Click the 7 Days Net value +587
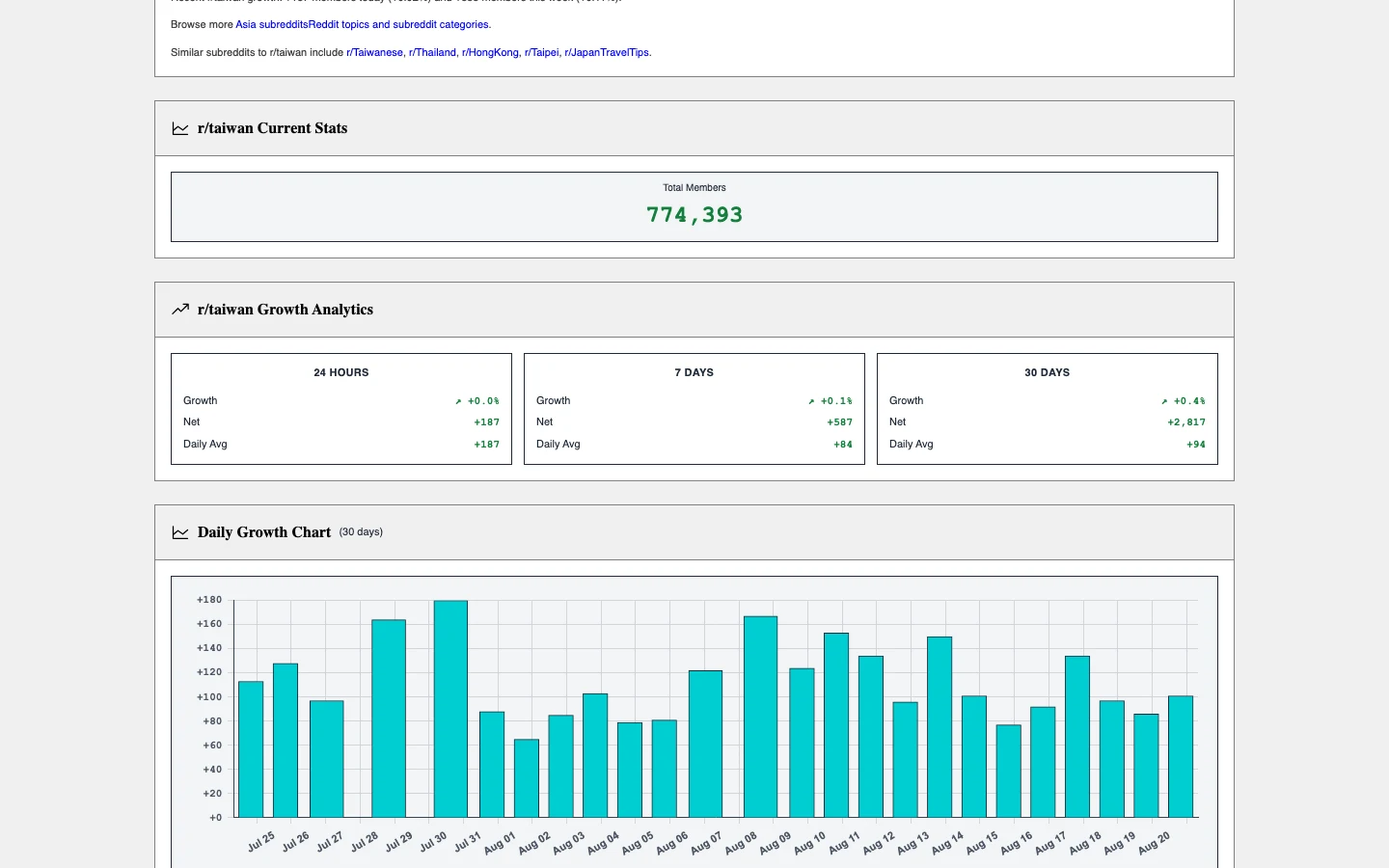This screenshot has height=868, width=1389. pyautogui.click(x=840, y=422)
